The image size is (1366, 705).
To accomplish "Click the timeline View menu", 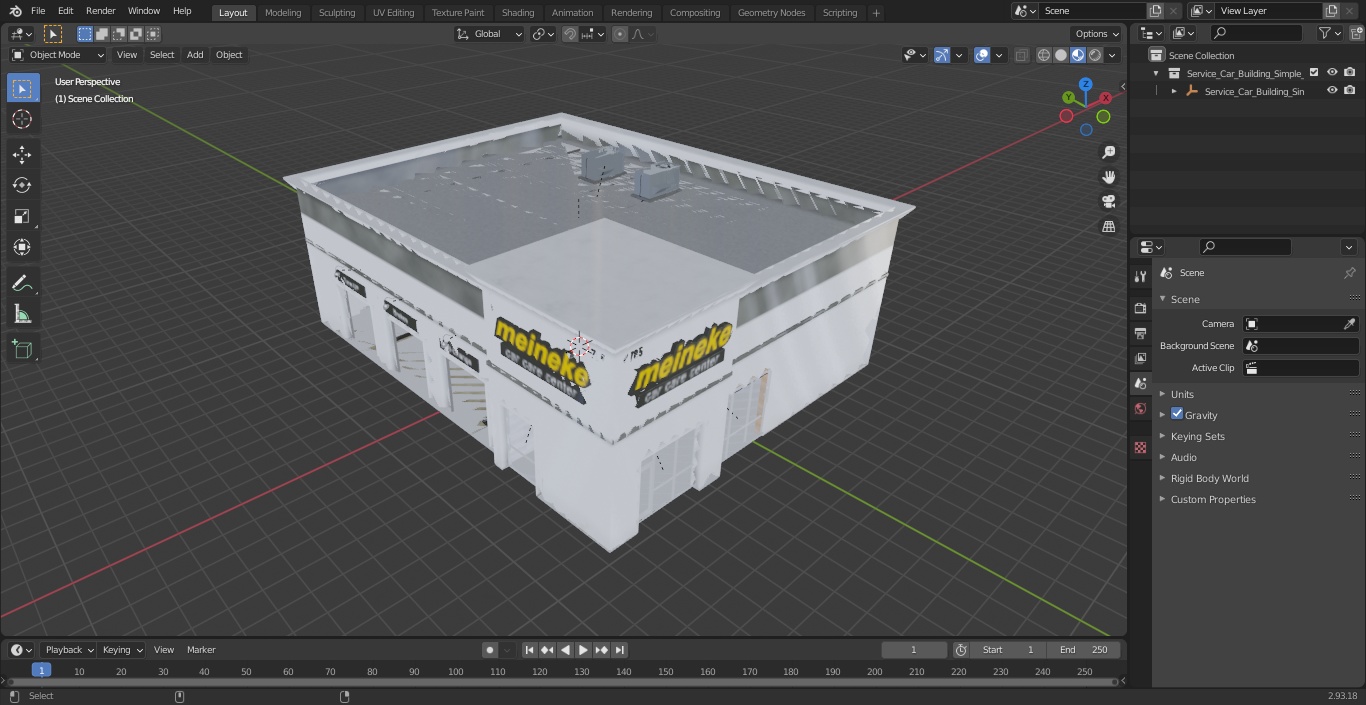I will point(164,650).
